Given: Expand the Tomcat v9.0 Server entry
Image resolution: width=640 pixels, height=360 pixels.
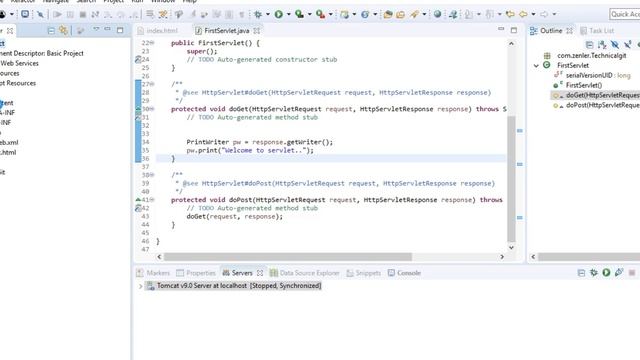Looking at the screenshot, I should pos(140,286).
